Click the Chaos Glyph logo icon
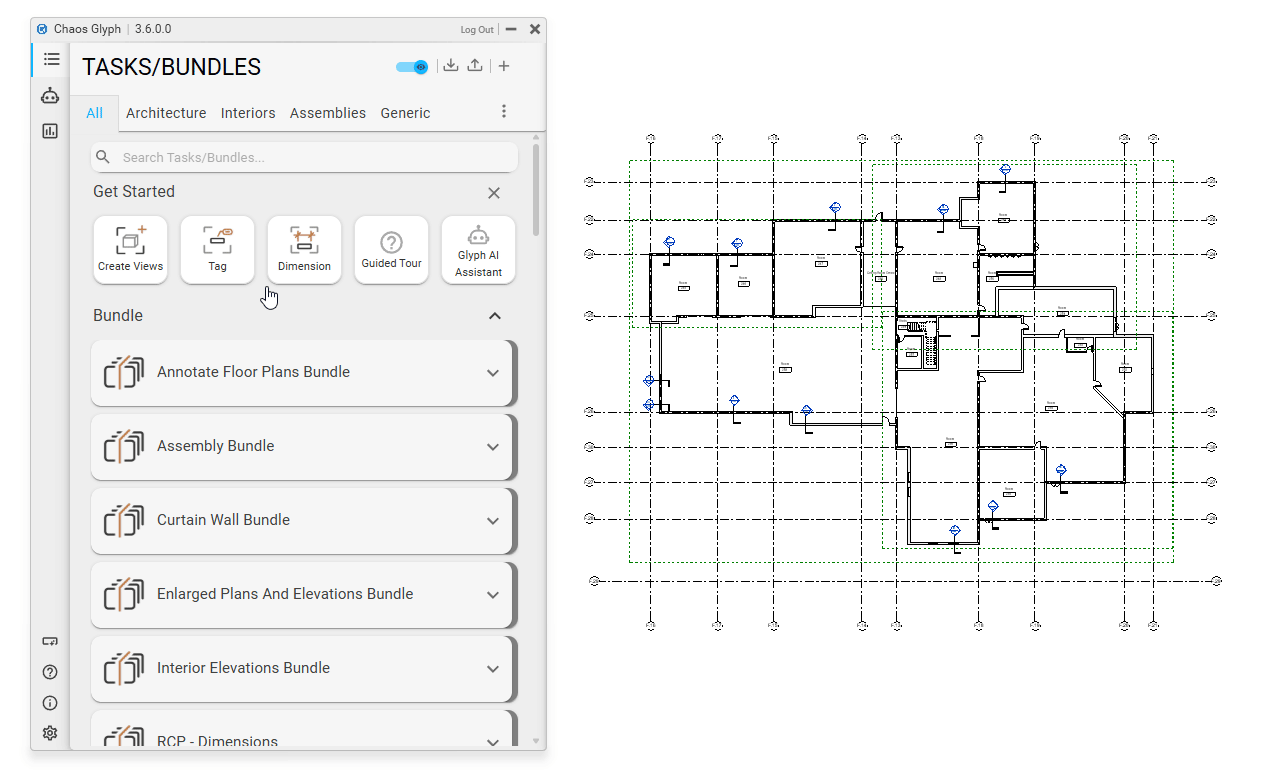Image resolution: width=1270 pixels, height=778 pixels. [43, 29]
